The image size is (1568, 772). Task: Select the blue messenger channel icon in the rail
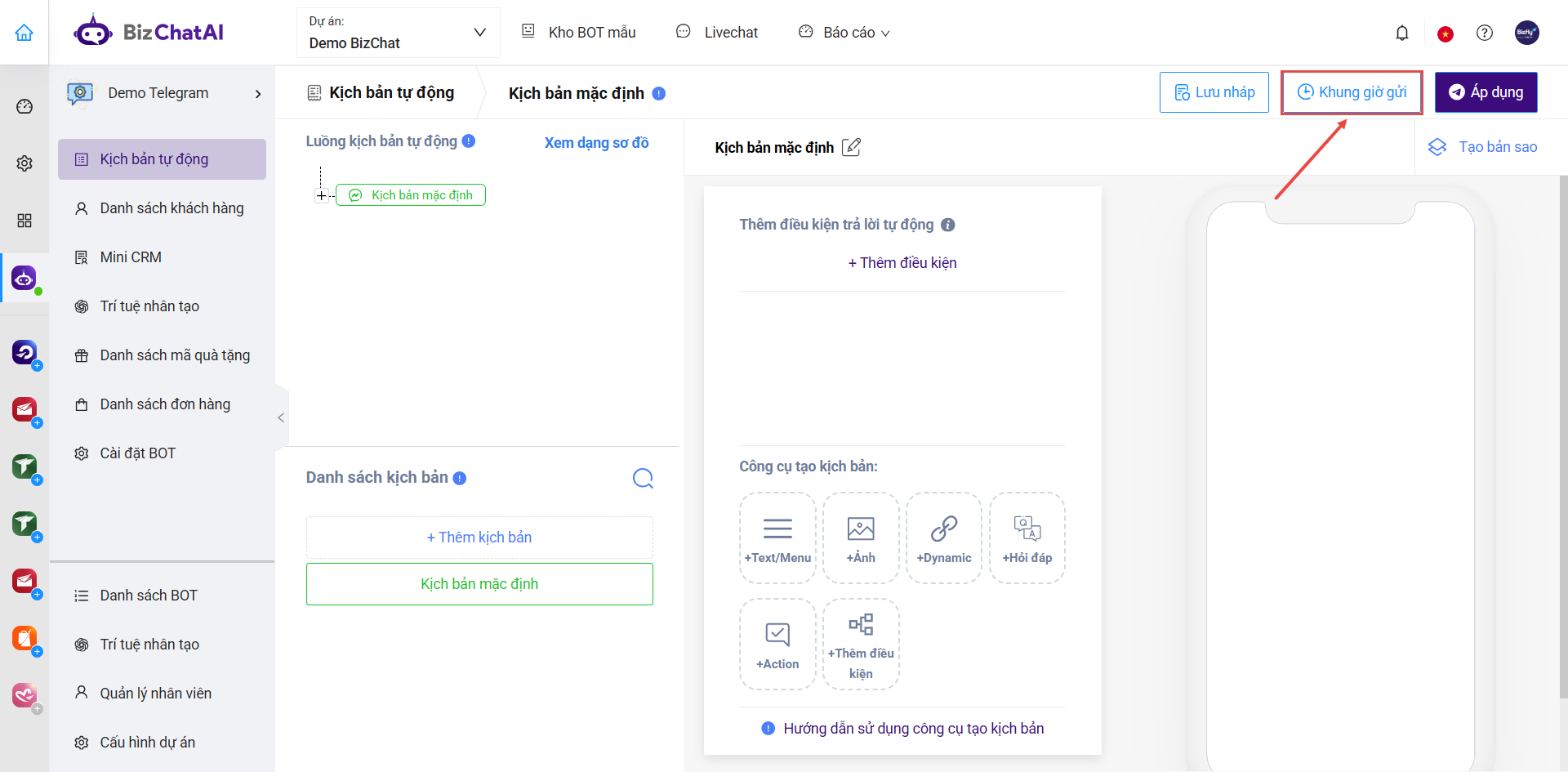click(x=24, y=353)
